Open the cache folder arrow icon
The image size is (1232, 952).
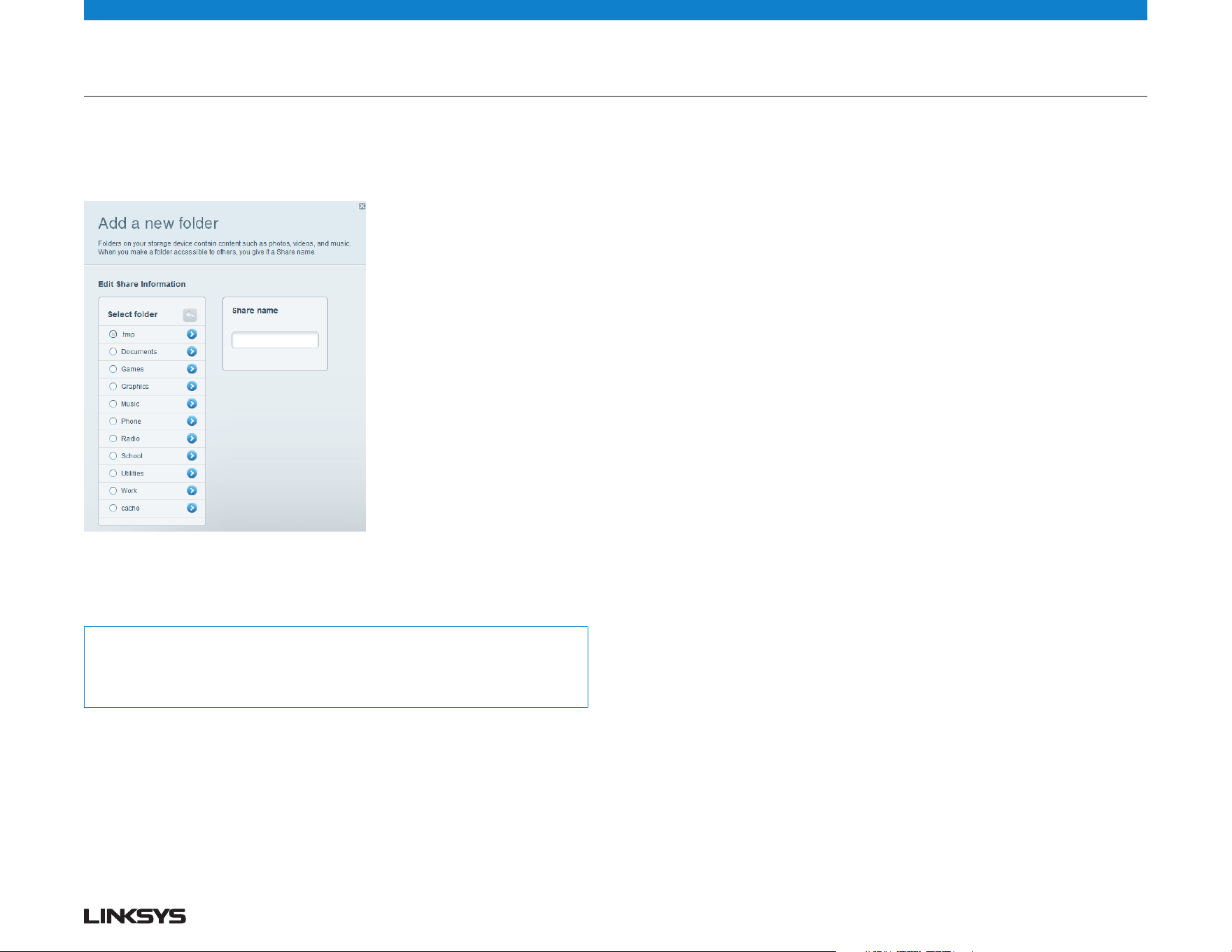pyautogui.click(x=192, y=508)
